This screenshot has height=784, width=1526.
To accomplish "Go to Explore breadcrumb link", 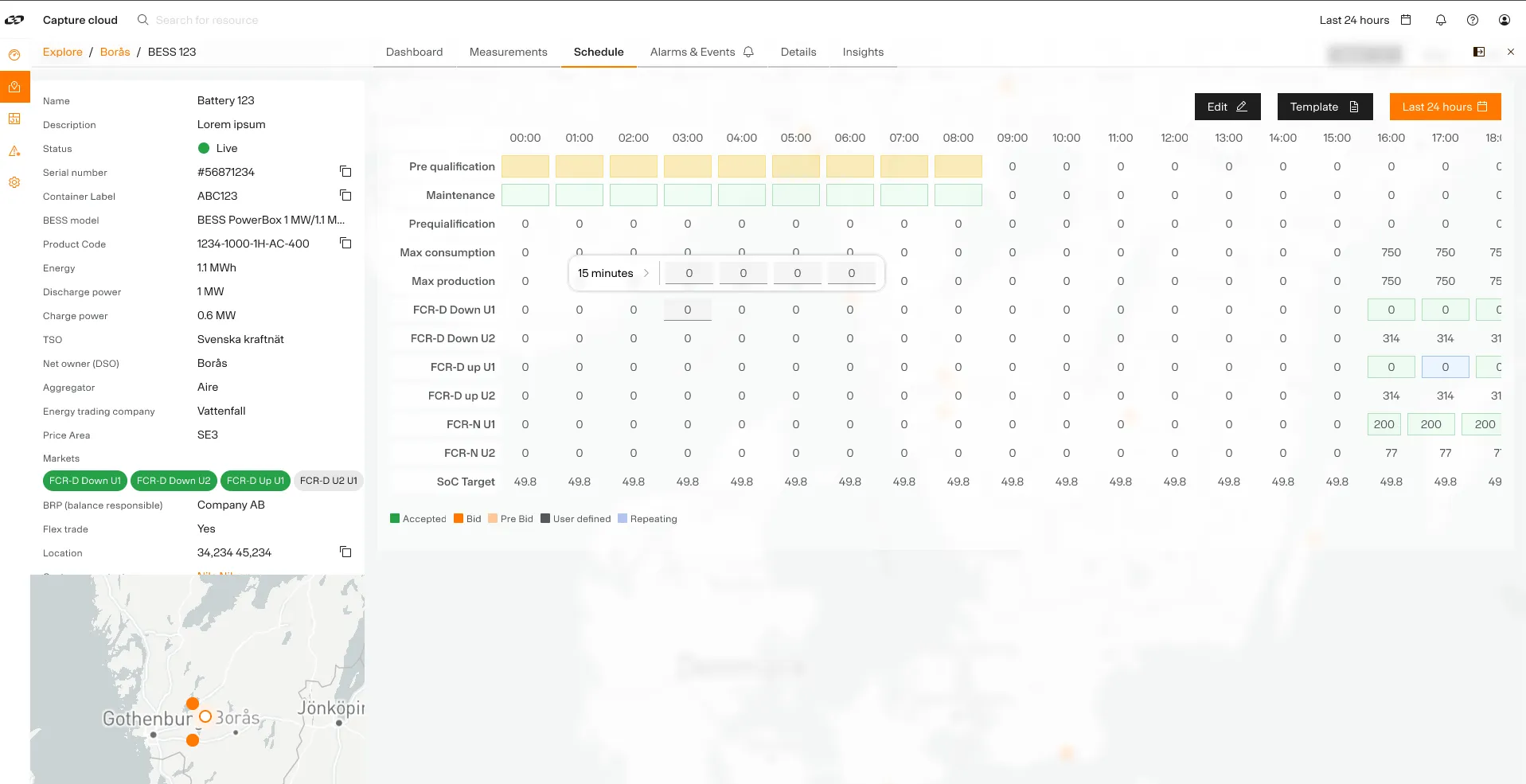I will coord(62,52).
